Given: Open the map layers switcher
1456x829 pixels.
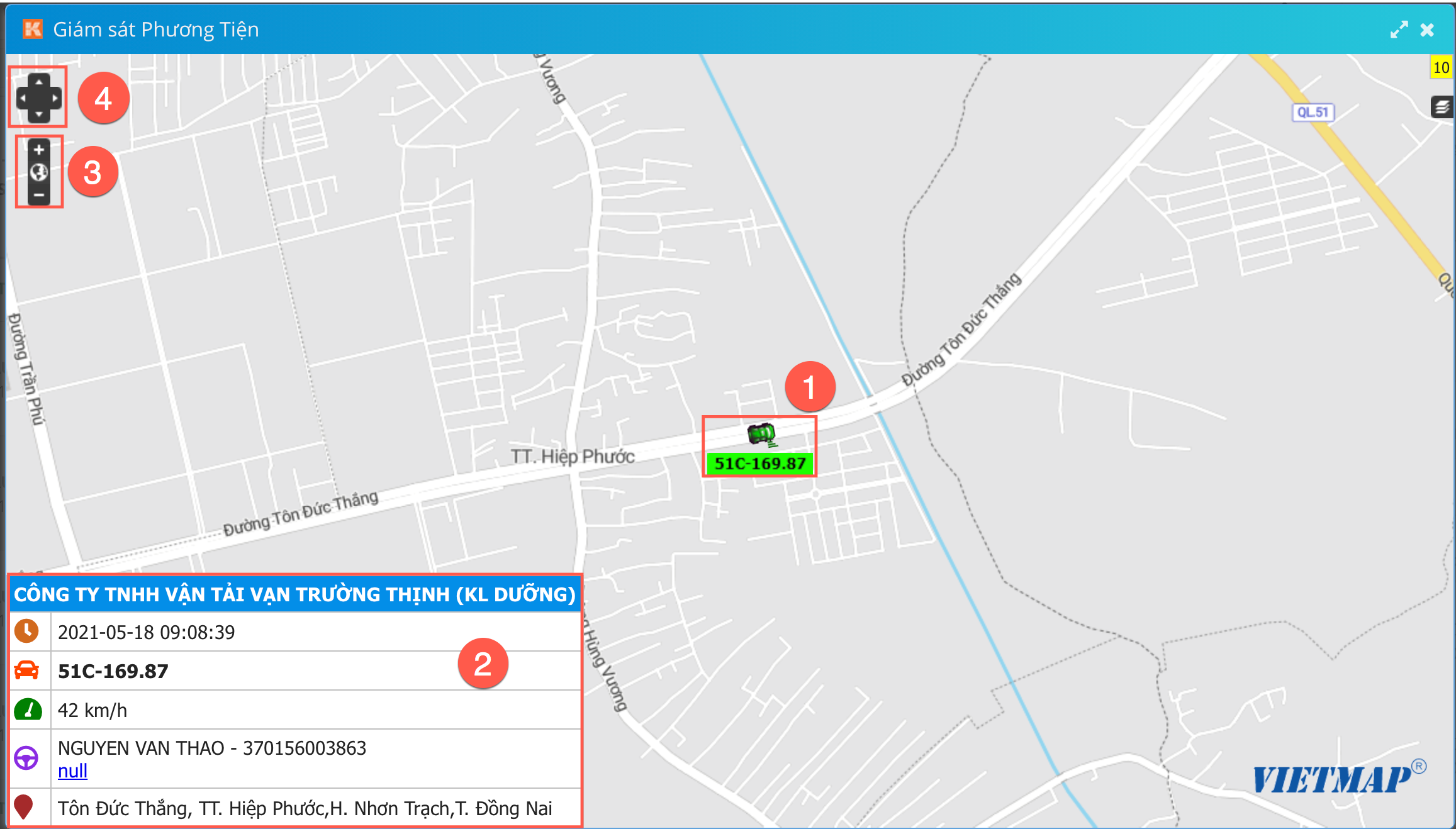Looking at the screenshot, I should [x=1442, y=108].
